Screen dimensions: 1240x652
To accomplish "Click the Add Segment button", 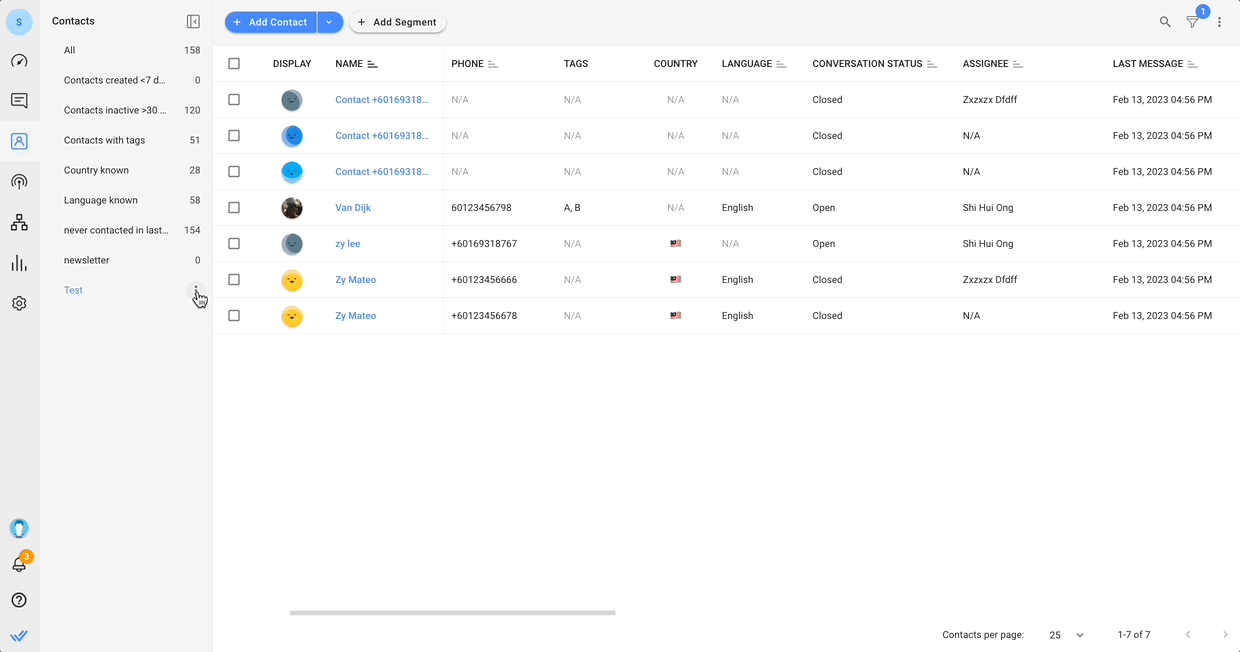I will click(x=397, y=22).
